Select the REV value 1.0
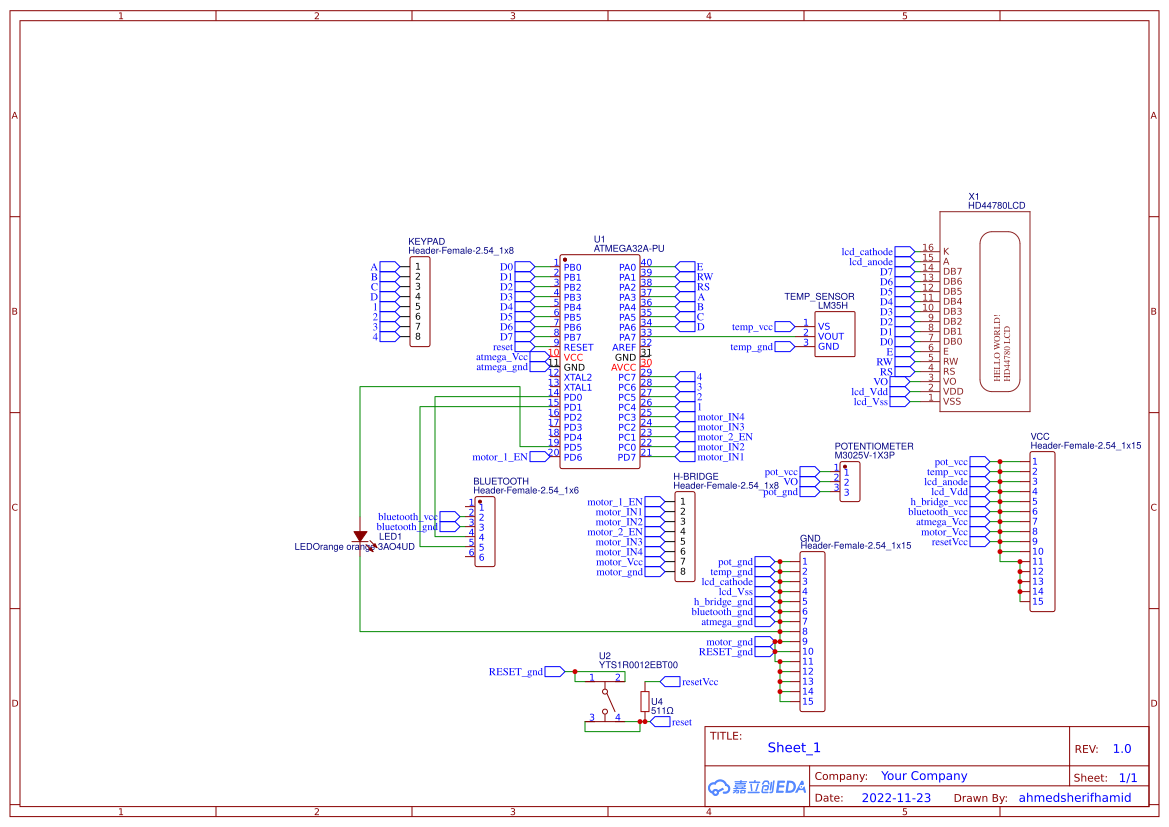The width and height of the screenshot is (1169, 827). 1122,749
